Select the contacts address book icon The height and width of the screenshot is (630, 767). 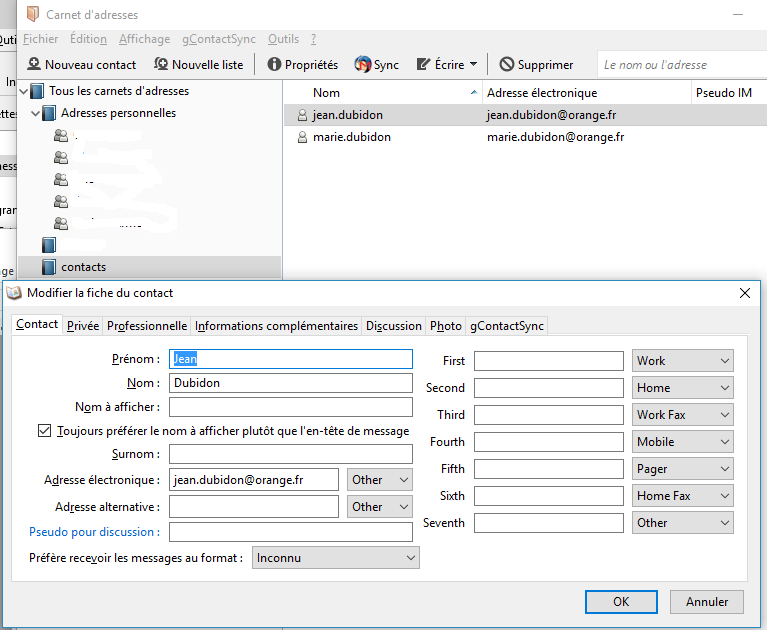click(49, 267)
